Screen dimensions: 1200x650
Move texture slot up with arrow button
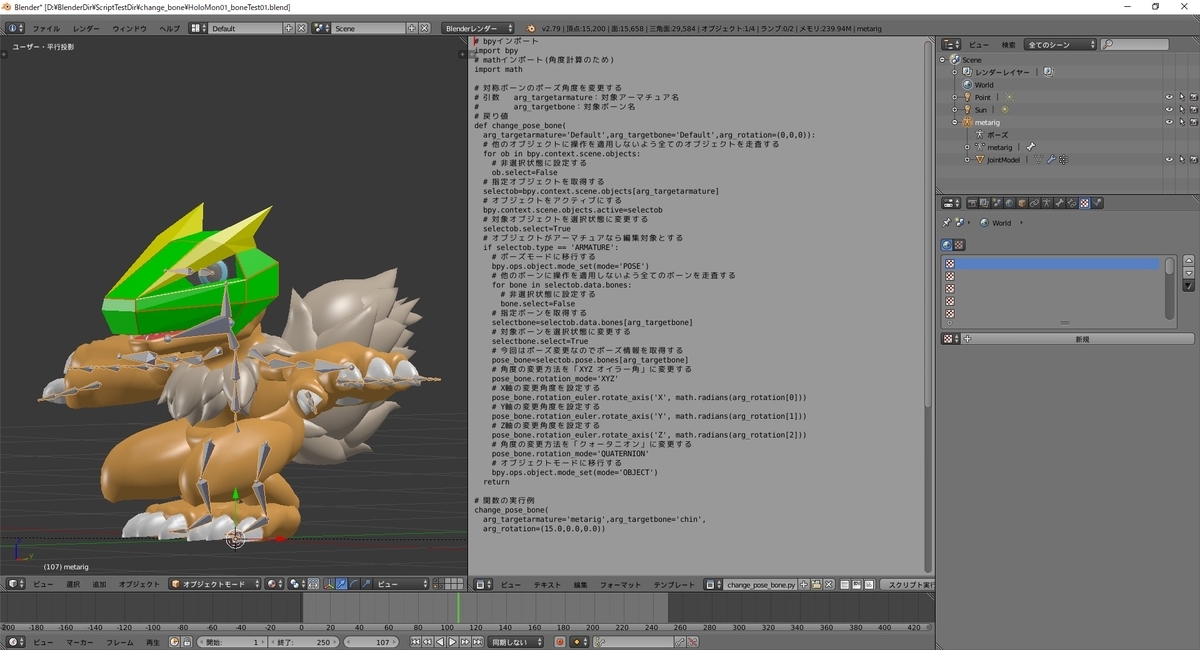(1188, 261)
